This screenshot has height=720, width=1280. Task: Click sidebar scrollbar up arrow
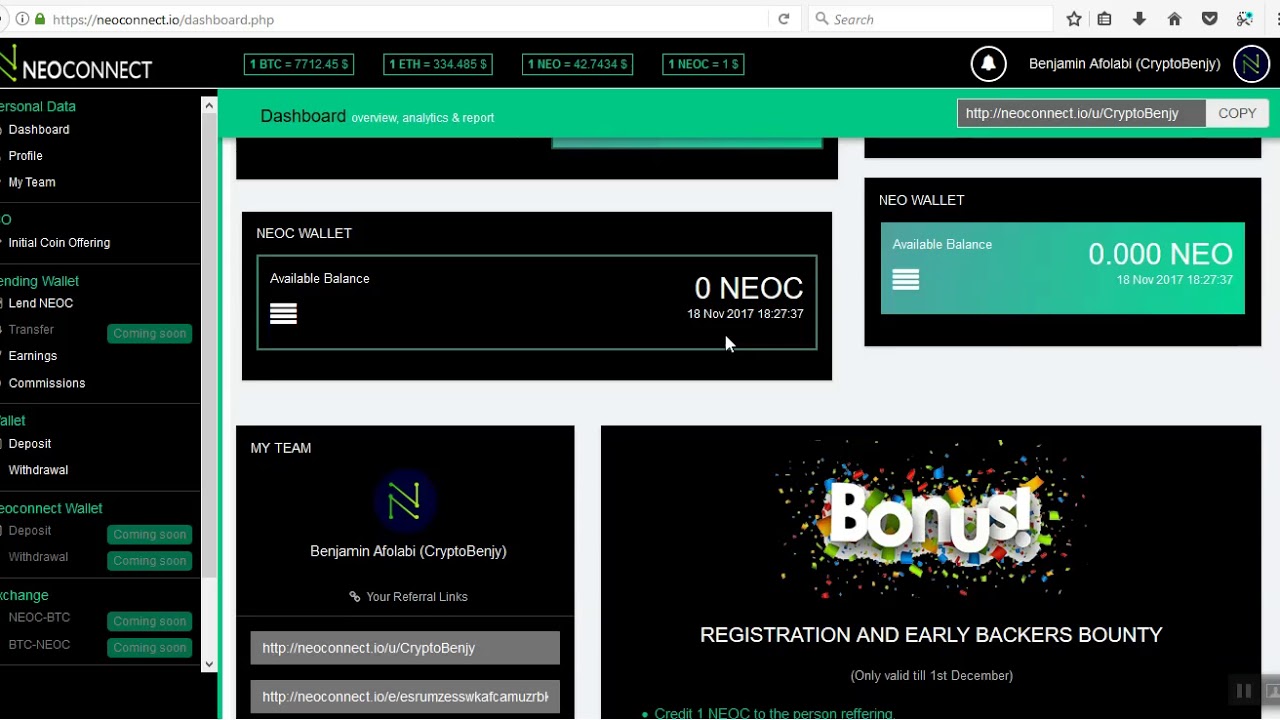click(x=209, y=105)
